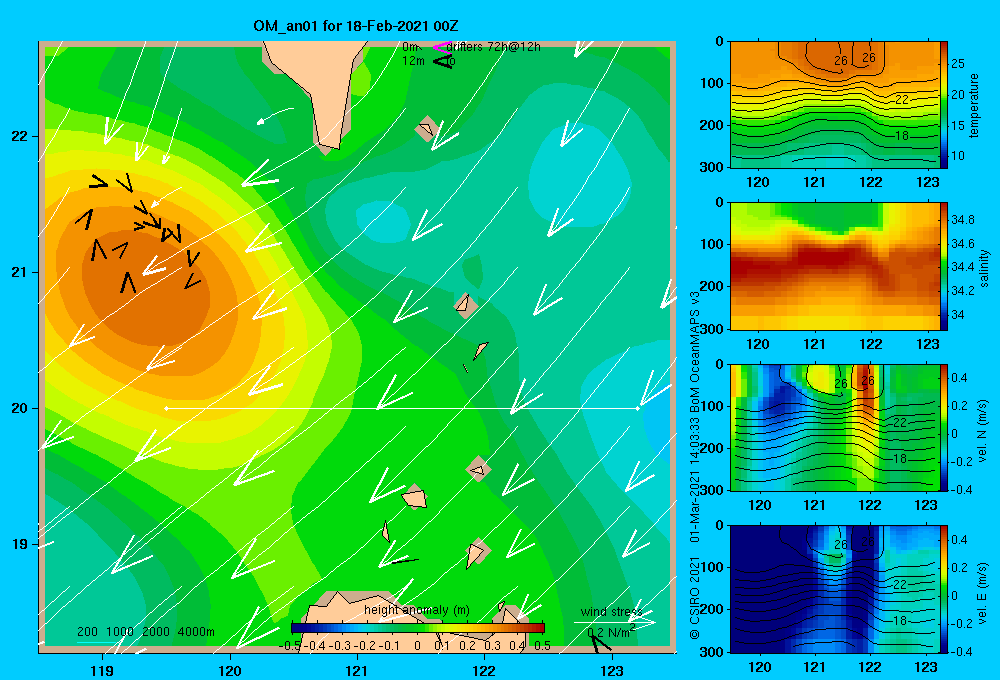Click longitude label '119' on the map axis

[x=103, y=670]
